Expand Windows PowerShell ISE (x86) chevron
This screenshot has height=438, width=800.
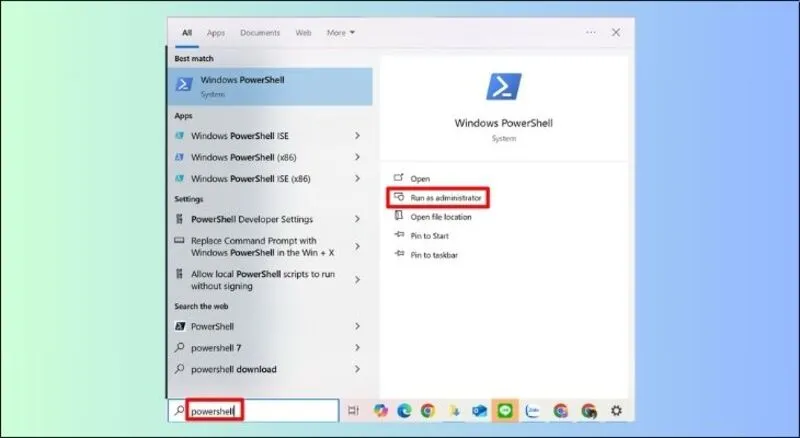pos(357,179)
